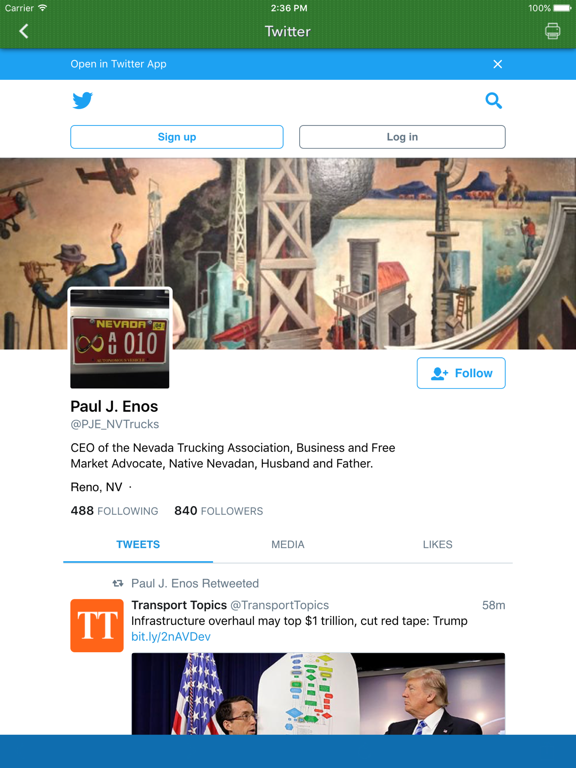Dismiss the Open in Twitter App banner
Image resolution: width=576 pixels, height=768 pixels.
498,64
